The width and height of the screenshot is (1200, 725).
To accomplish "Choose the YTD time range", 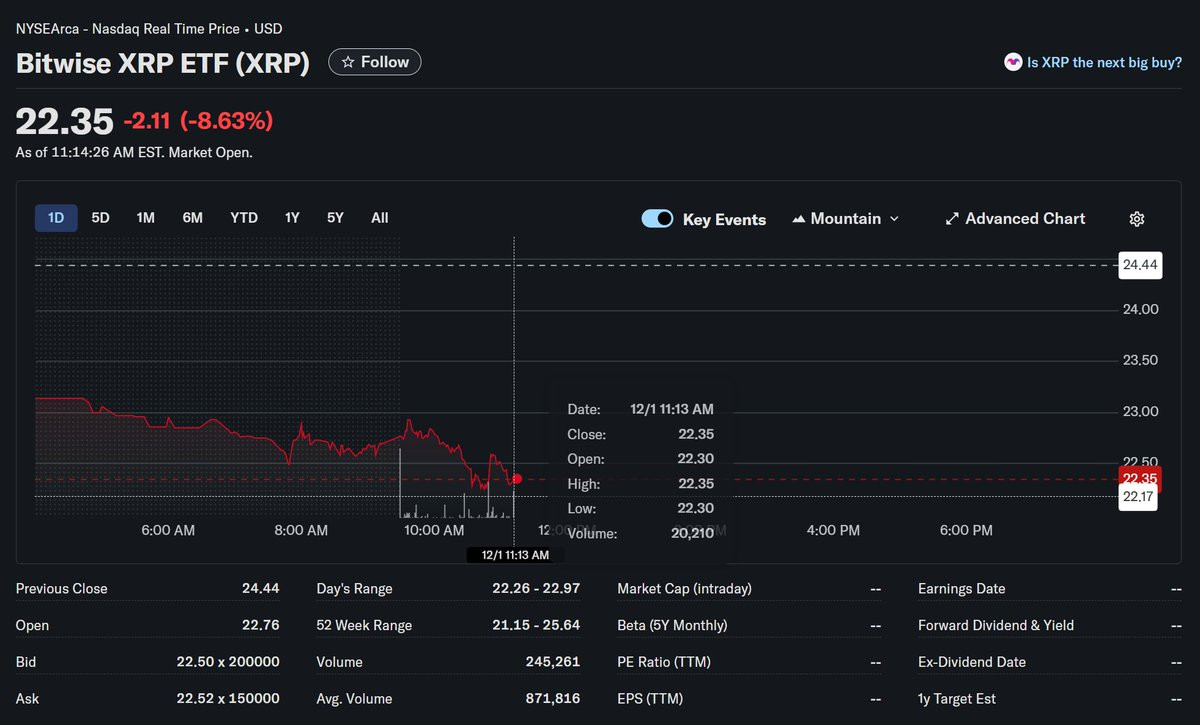I will click(x=244, y=218).
